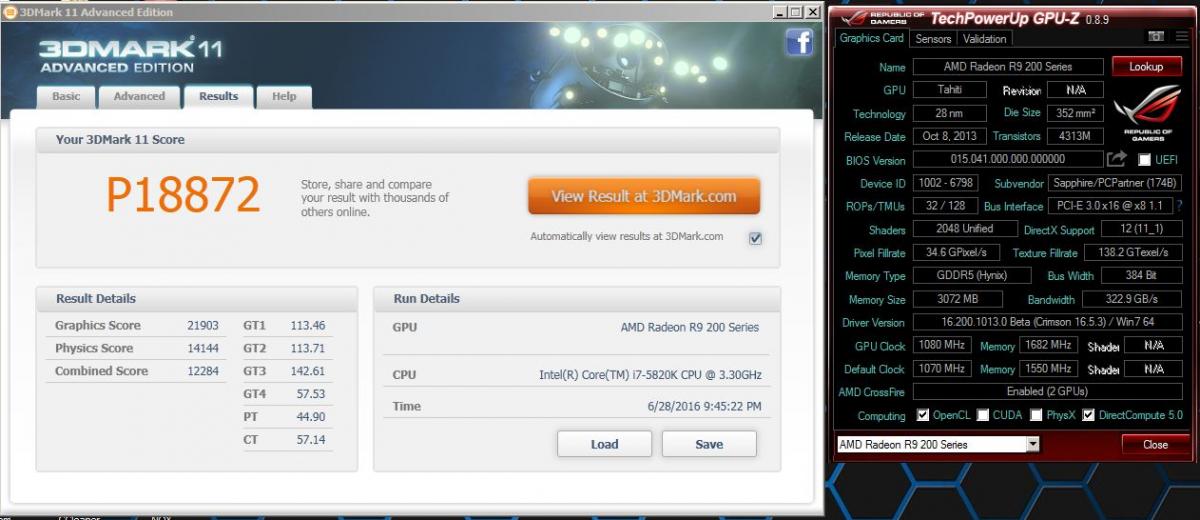Maximize the 3DMark 11 window

(x=797, y=12)
